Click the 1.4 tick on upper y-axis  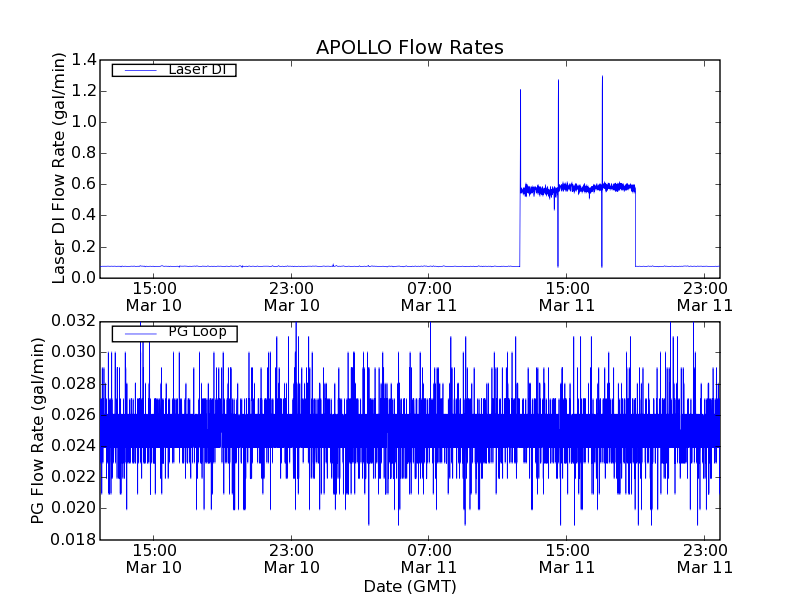coord(83,60)
